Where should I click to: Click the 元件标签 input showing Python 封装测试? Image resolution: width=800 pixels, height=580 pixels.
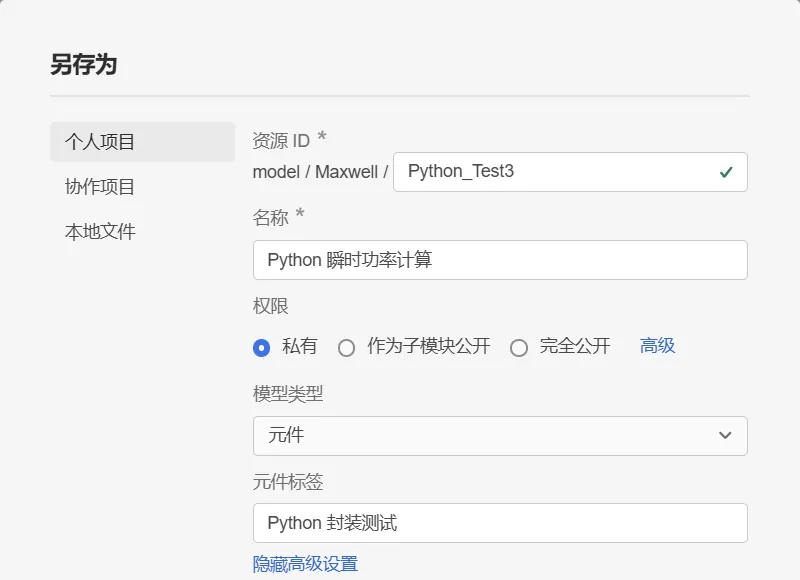click(x=500, y=522)
